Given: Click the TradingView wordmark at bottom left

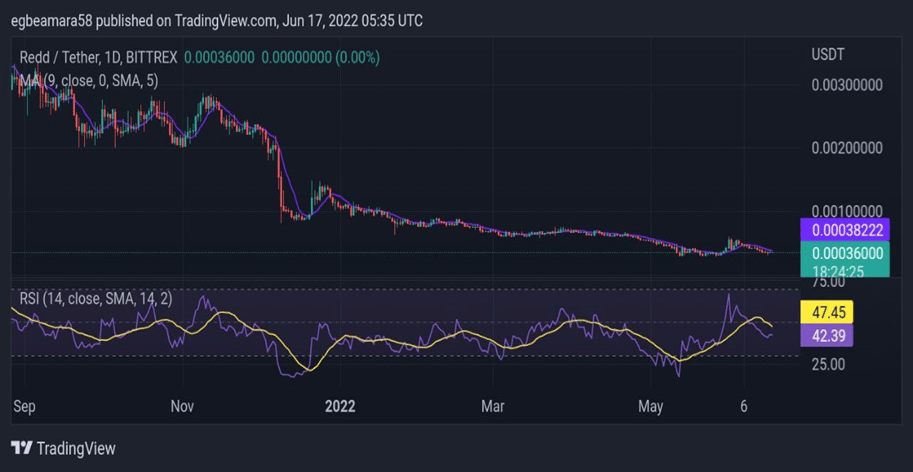Looking at the screenshot, I should click(76, 449).
